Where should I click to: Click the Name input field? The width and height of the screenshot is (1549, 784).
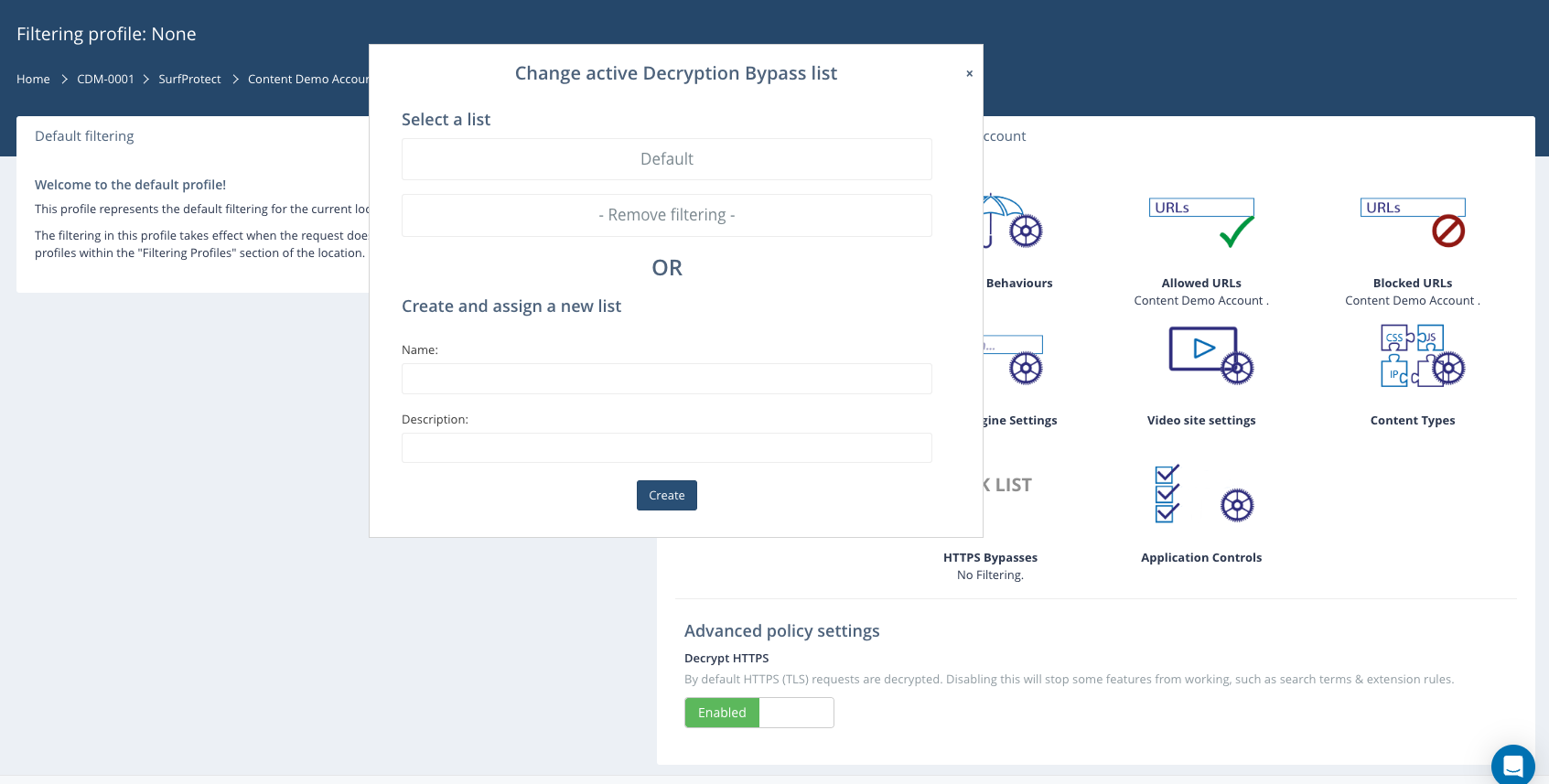[666, 379]
